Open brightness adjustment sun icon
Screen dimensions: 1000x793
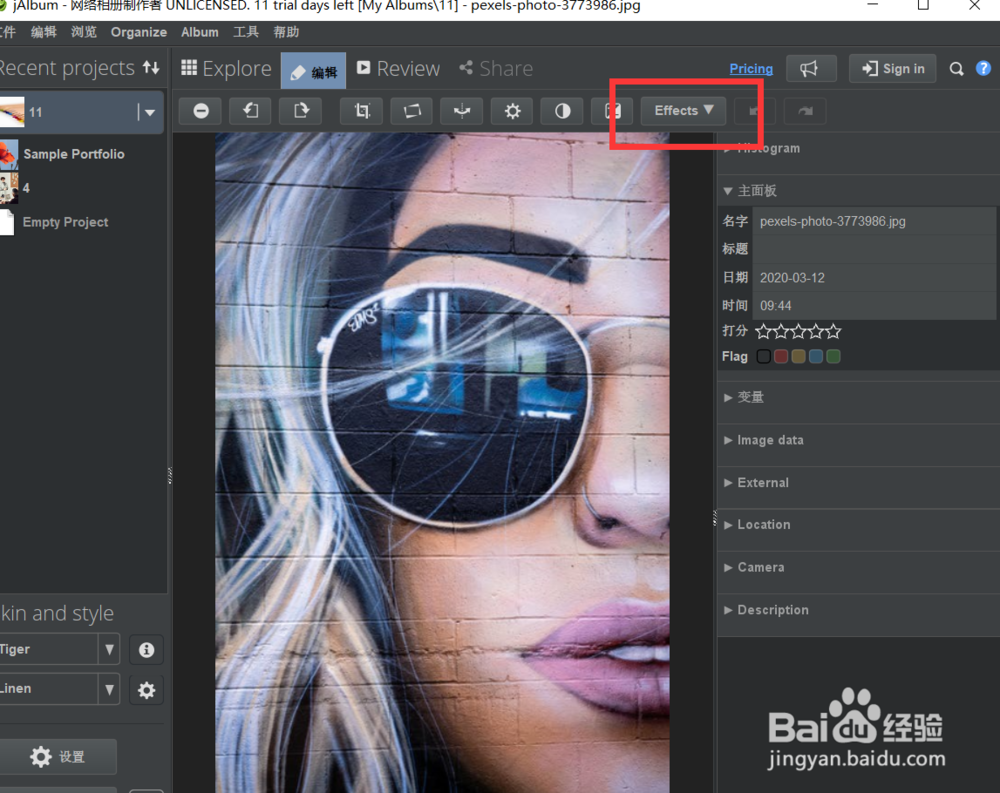(512, 111)
